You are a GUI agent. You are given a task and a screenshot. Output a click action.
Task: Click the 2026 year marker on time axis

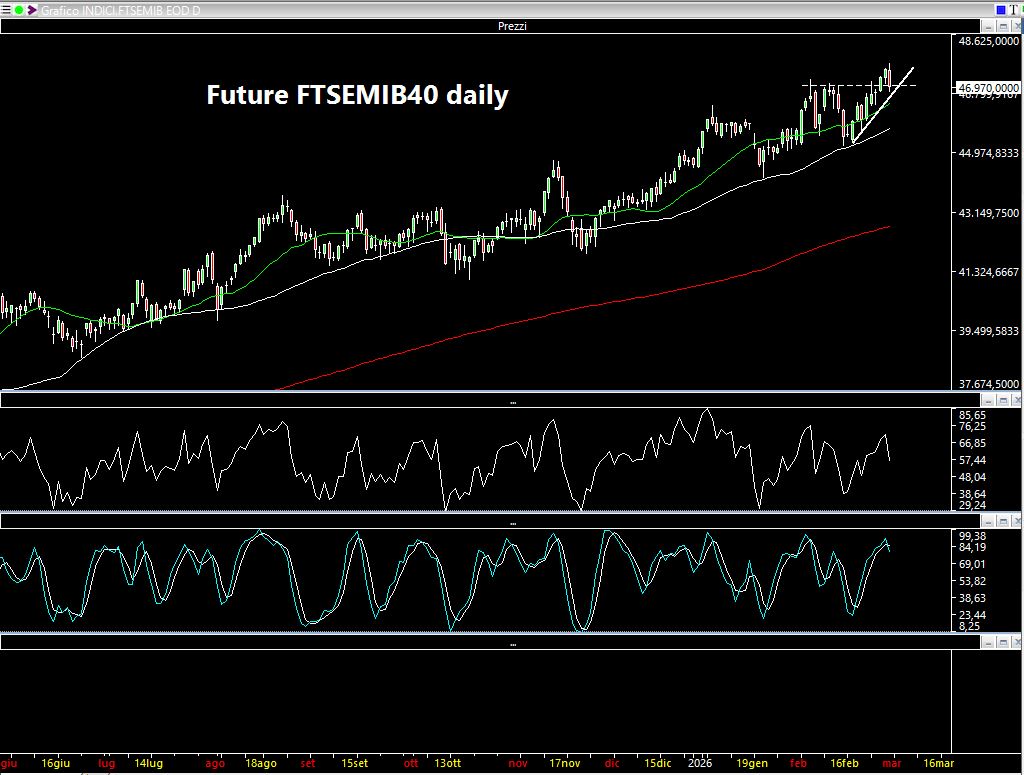click(699, 763)
